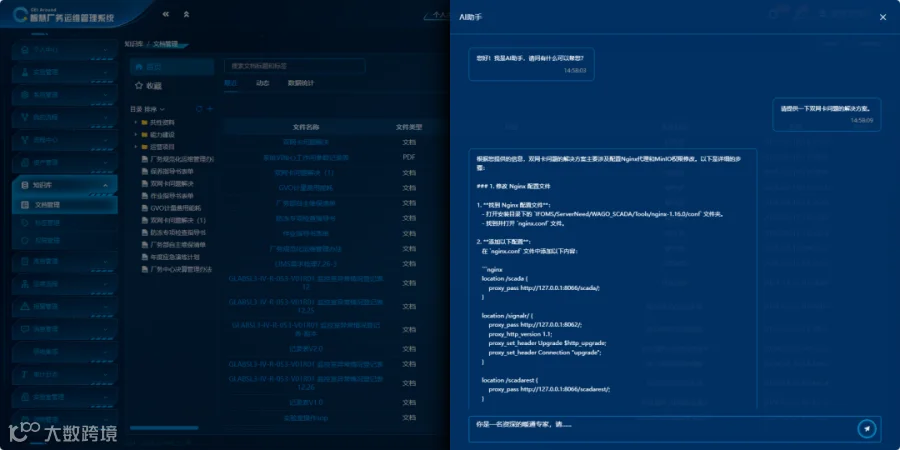Switch to the 数据统计 tab
Image resolution: width=900 pixels, height=450 pixels.
[301, 83]
